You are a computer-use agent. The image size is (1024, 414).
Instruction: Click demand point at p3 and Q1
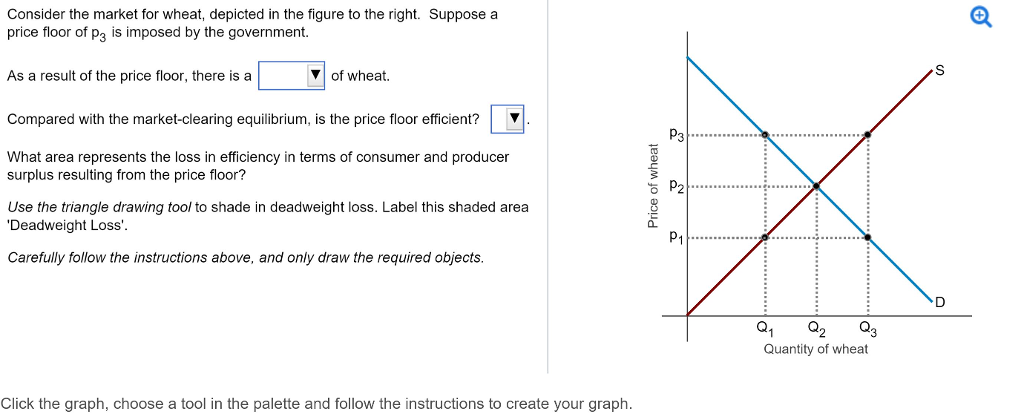point(765,135)
